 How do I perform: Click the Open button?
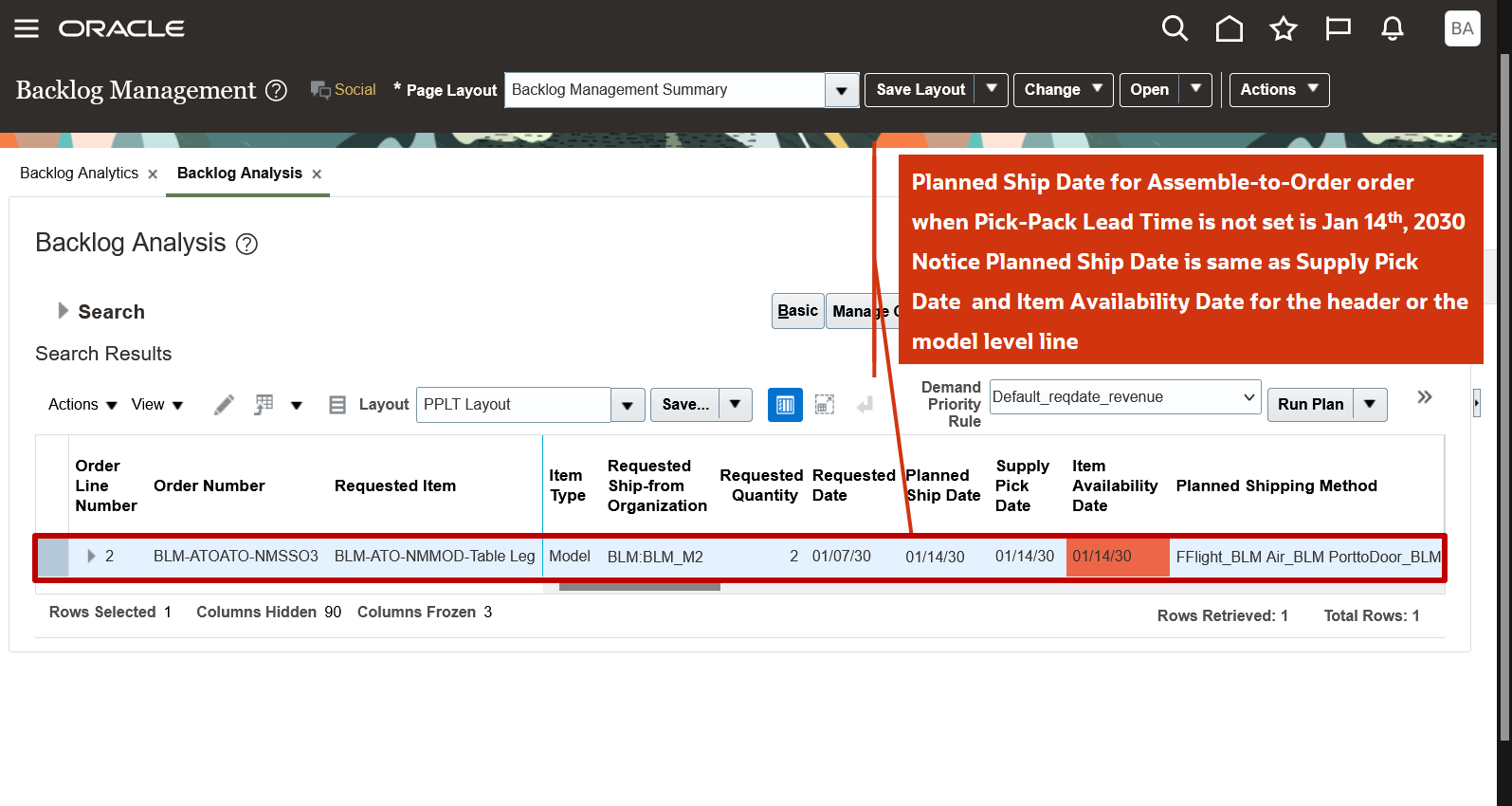pos(1149,90)
